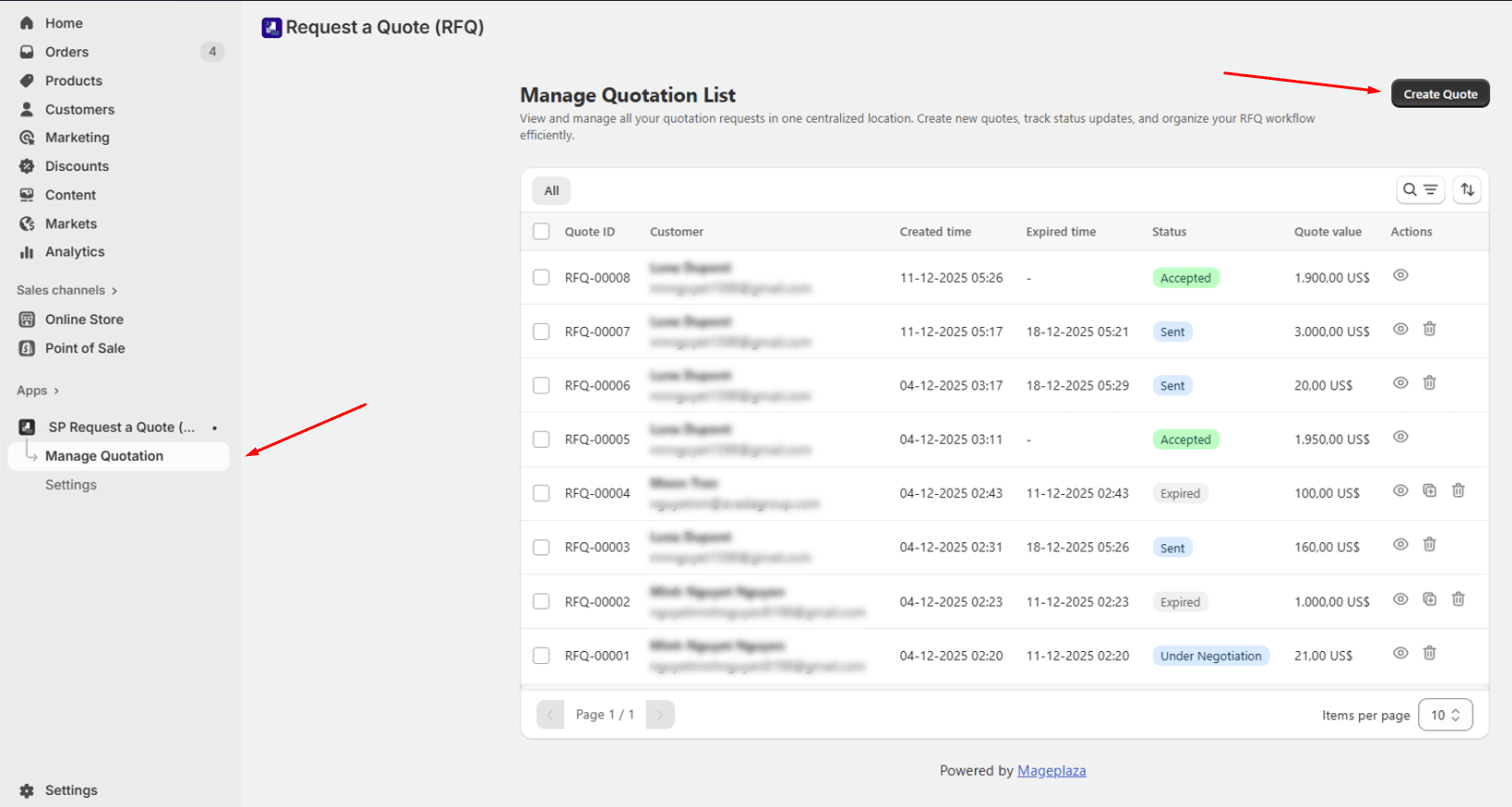Image resolution: width=1512 pixels, height=807 pixels.
Task: Click the Quote ID column header
Action: click(589, 231)
